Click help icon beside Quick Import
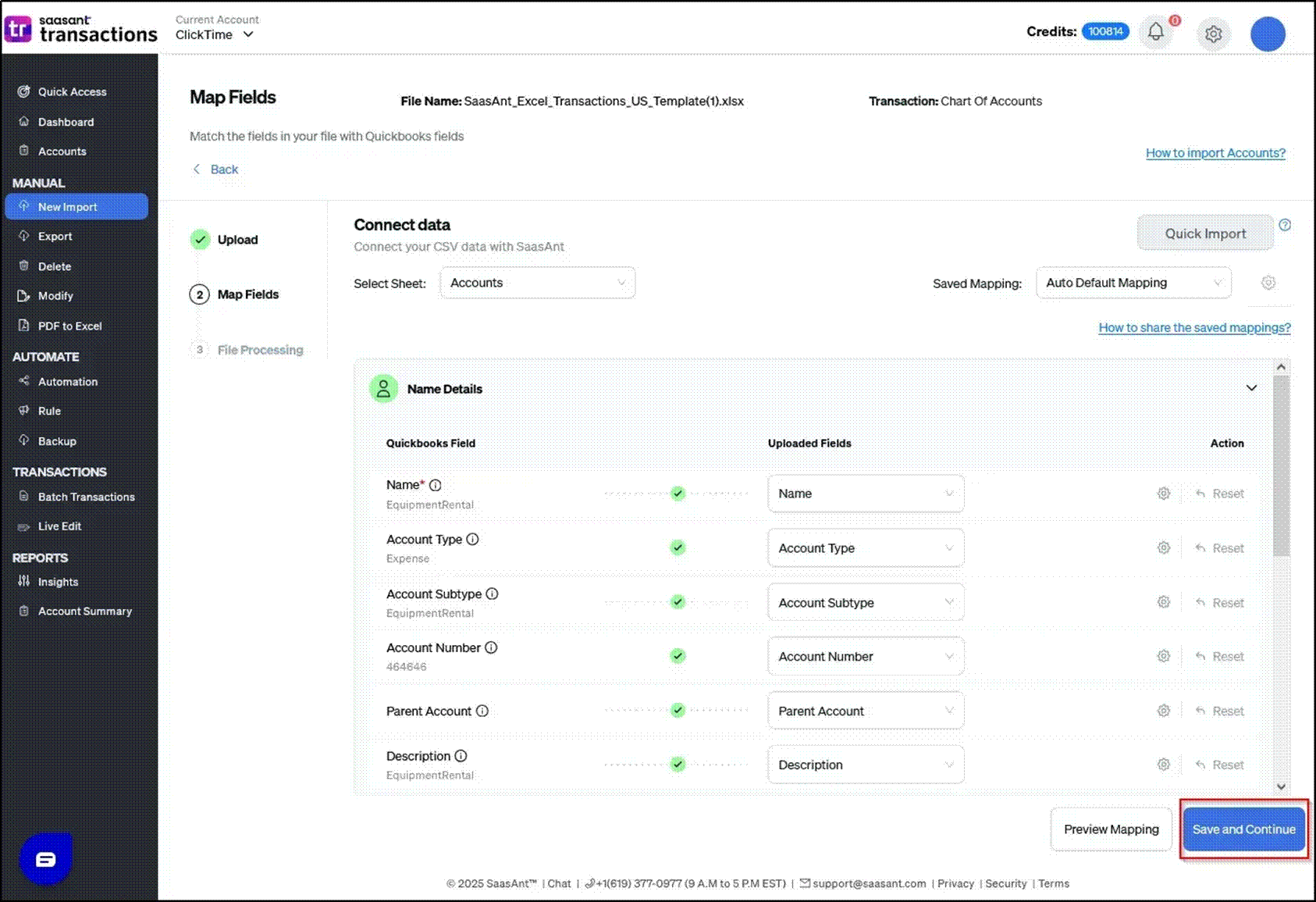The width and height of the screenshot is (1316, 902). coord(1285,225)
